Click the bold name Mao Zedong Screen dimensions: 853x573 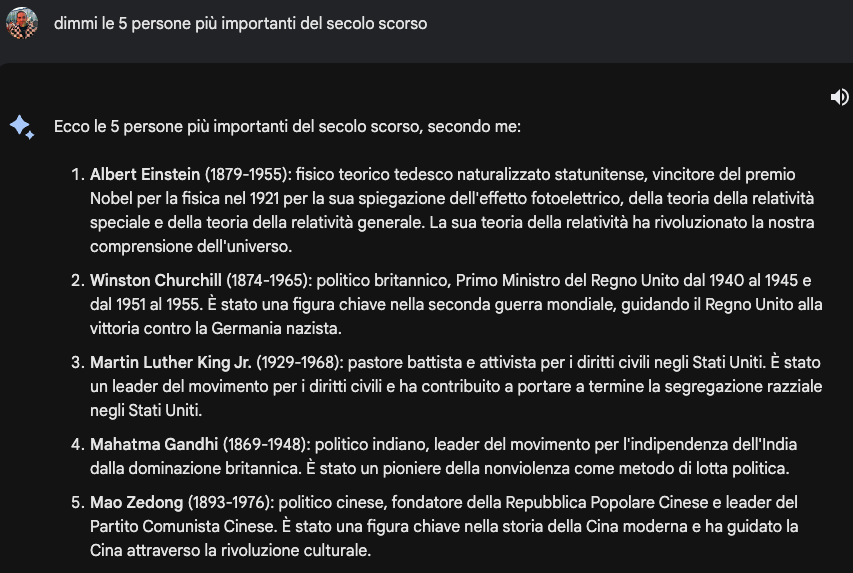coord(137,502)
